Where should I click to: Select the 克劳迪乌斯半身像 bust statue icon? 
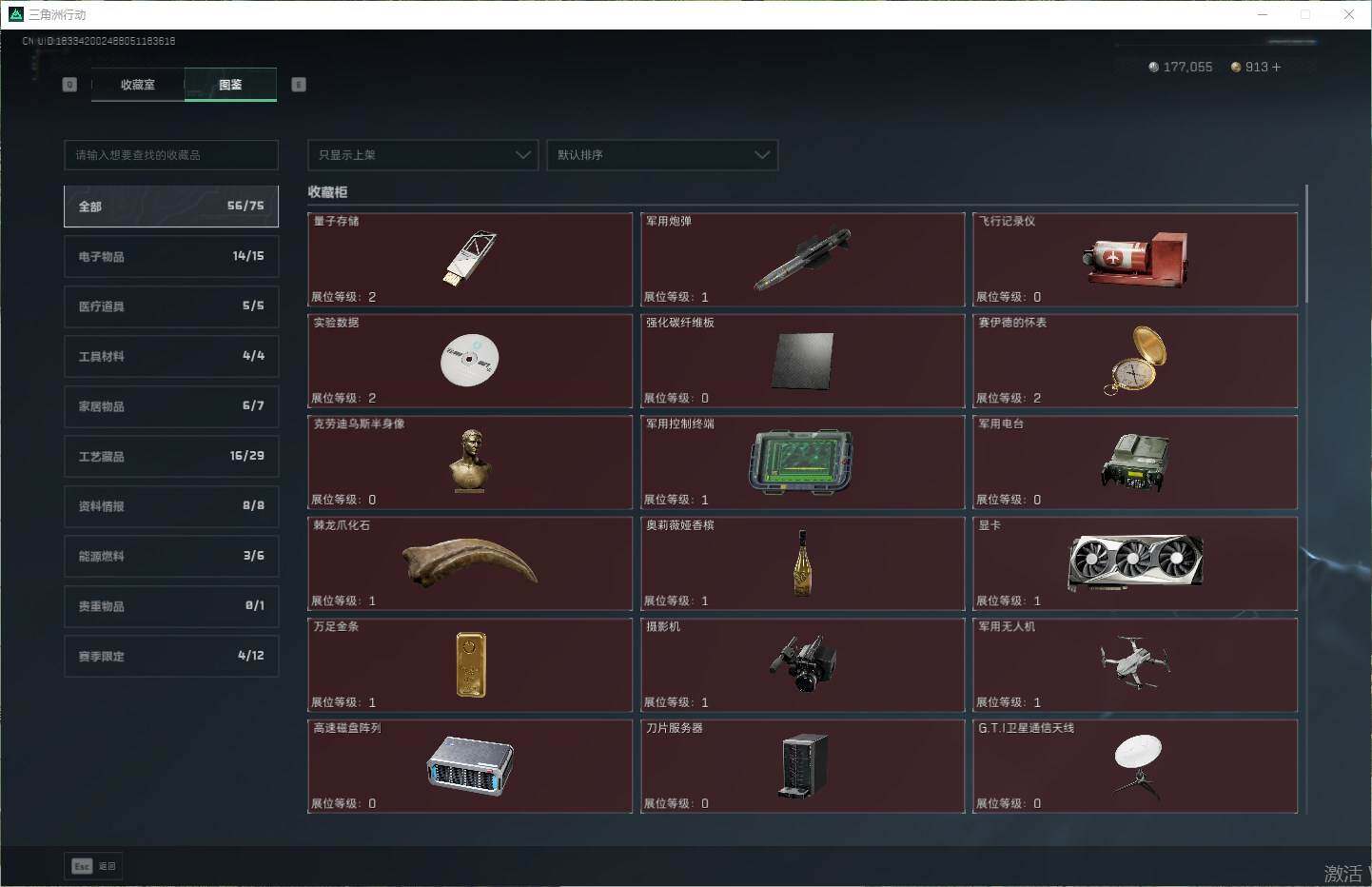pos(469,462)
